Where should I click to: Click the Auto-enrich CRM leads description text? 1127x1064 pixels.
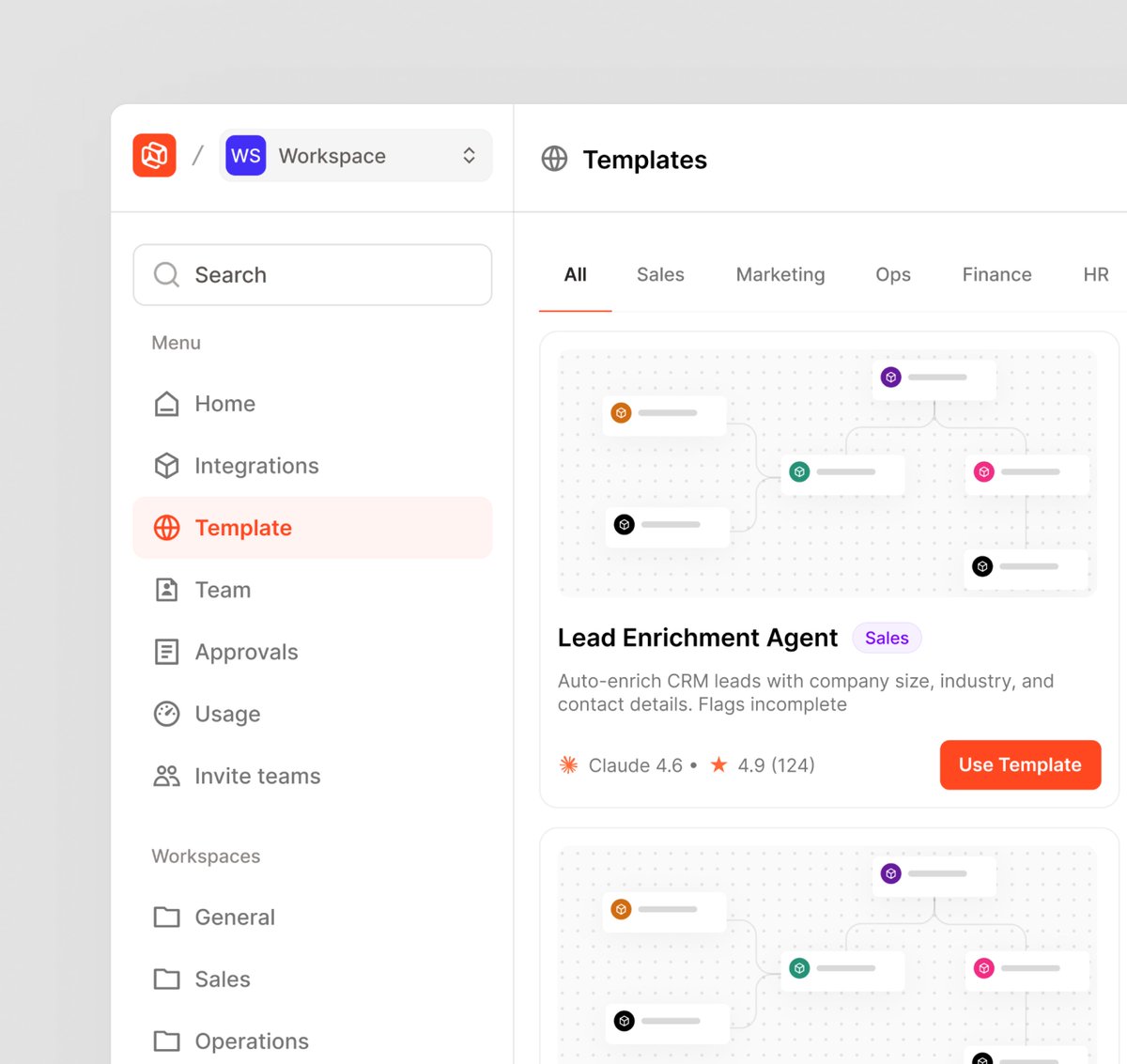(806, 692)
